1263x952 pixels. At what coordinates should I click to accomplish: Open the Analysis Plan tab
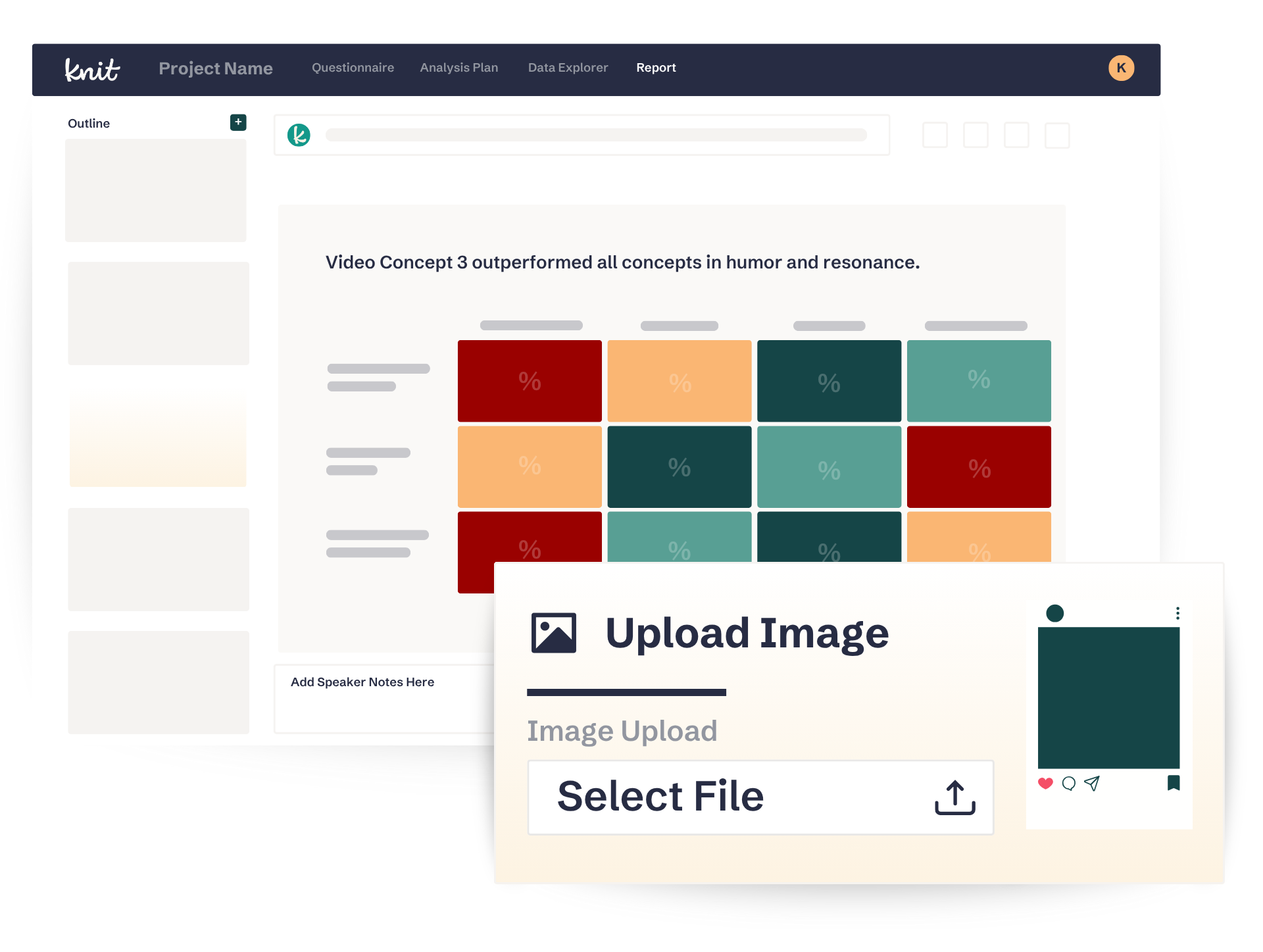click(x=459, y=68)
